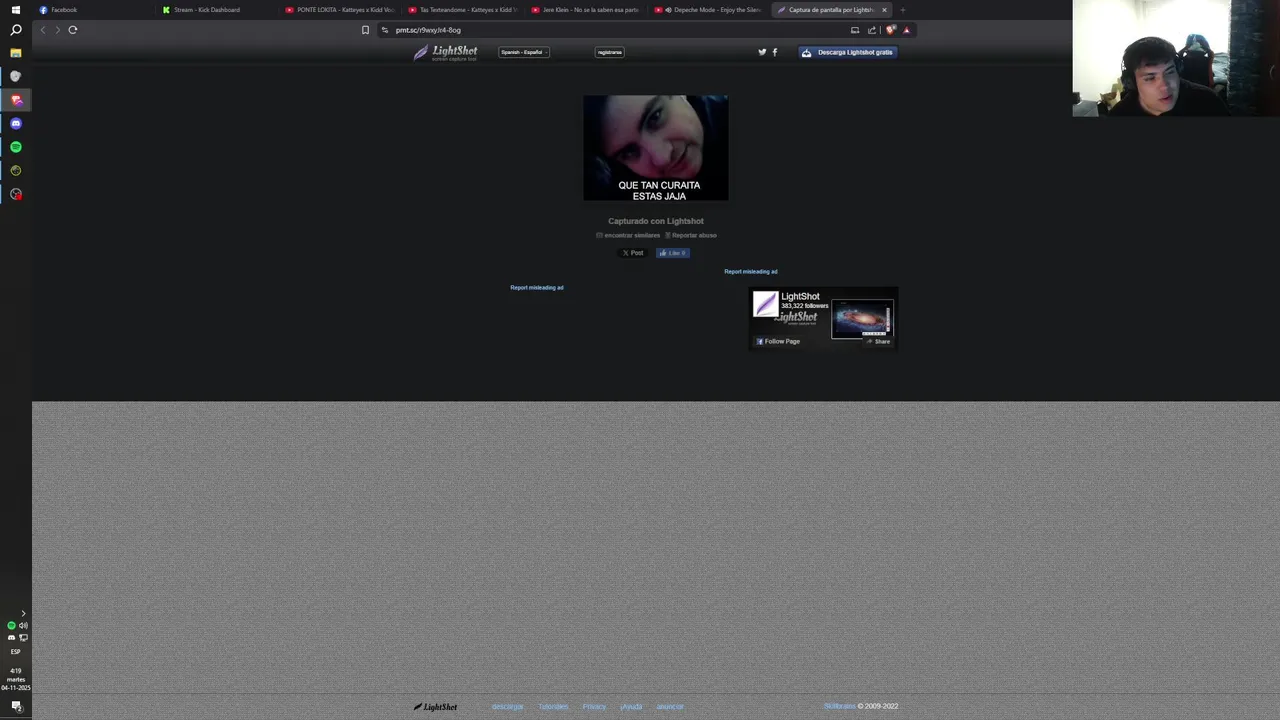Click Descarga Lightshot gratis button
Viewport: 1280px width, 720px height.
coord(848,52)
